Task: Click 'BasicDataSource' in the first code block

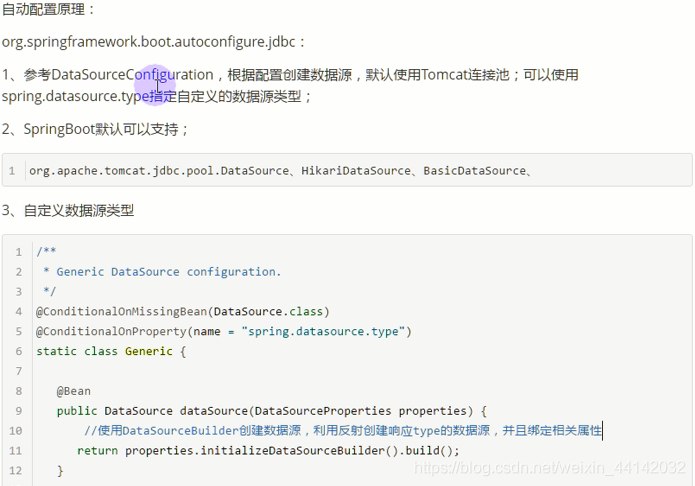Action: pyautogui.click(x=474, y=171)
